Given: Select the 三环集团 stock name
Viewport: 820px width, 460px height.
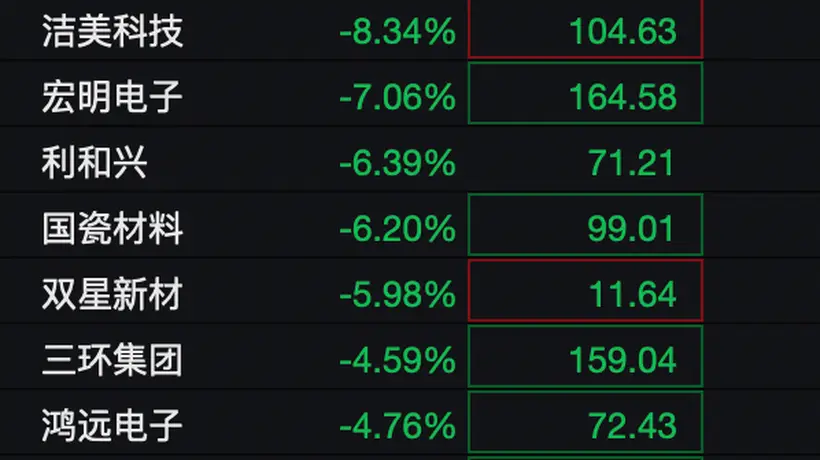Looking at the screenshot, I should click(x=112, y=360).
